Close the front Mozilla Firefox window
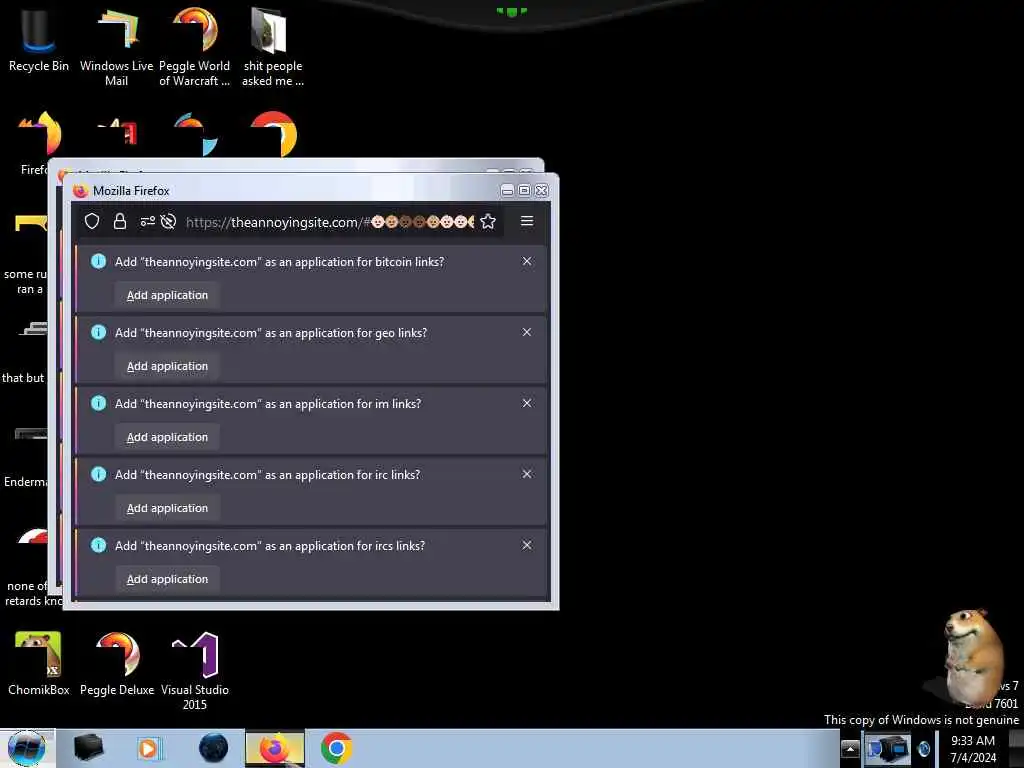 [x=541, y=190]
